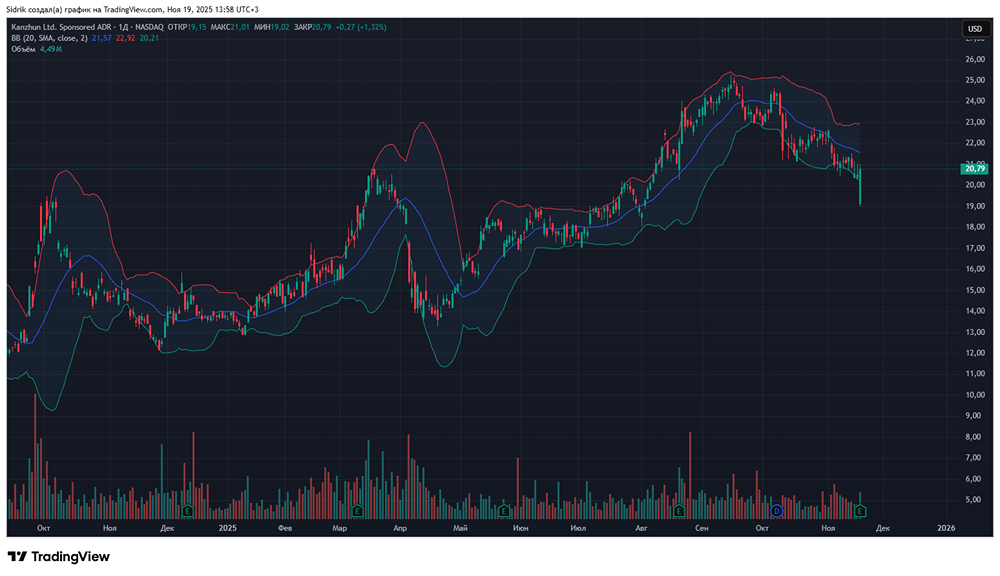The width and height of the screenshot is (1000, 576).
Task: Open the latest earnings marker in November 2025
Action: tap(859, 511)
